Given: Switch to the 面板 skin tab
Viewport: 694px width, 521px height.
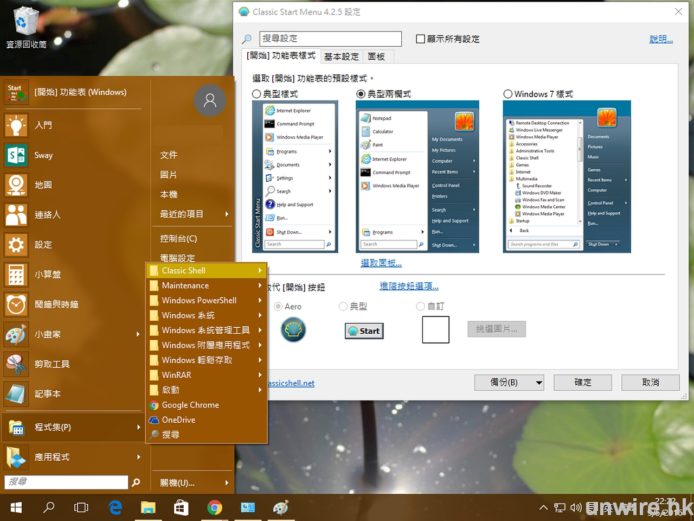Looking at the screenshot, I should coord(377,57).
